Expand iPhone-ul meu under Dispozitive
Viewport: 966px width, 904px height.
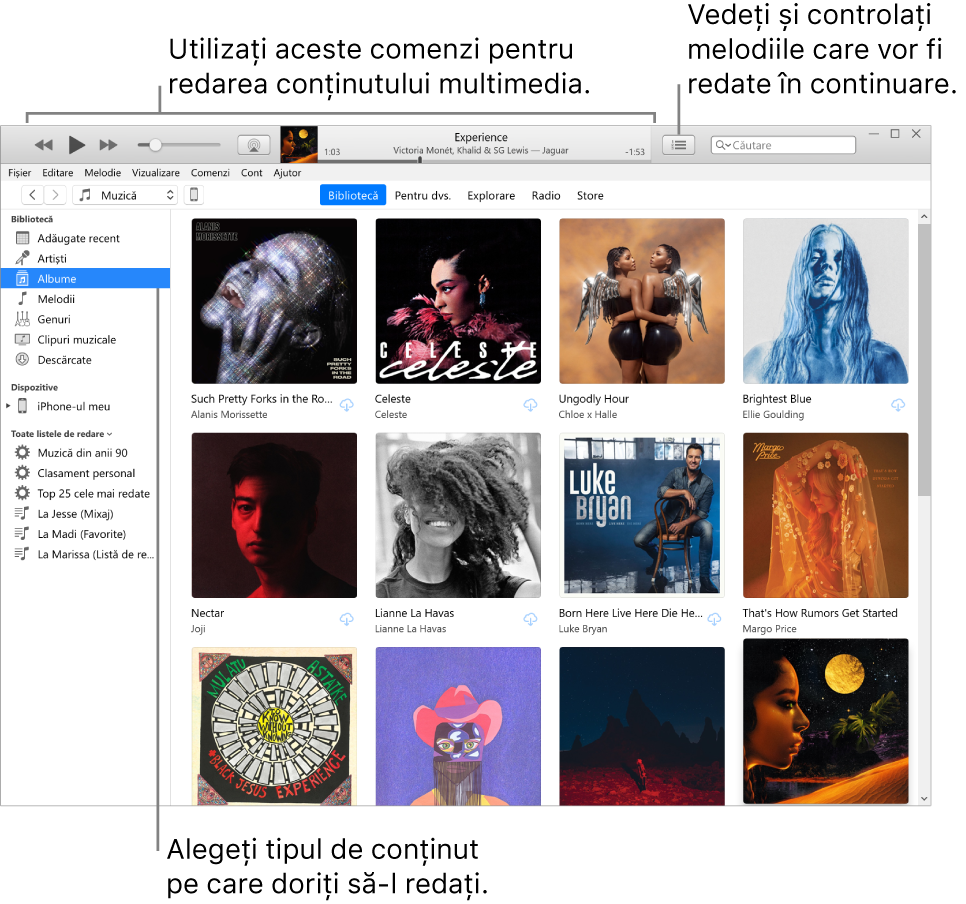(x=8, y=406)
